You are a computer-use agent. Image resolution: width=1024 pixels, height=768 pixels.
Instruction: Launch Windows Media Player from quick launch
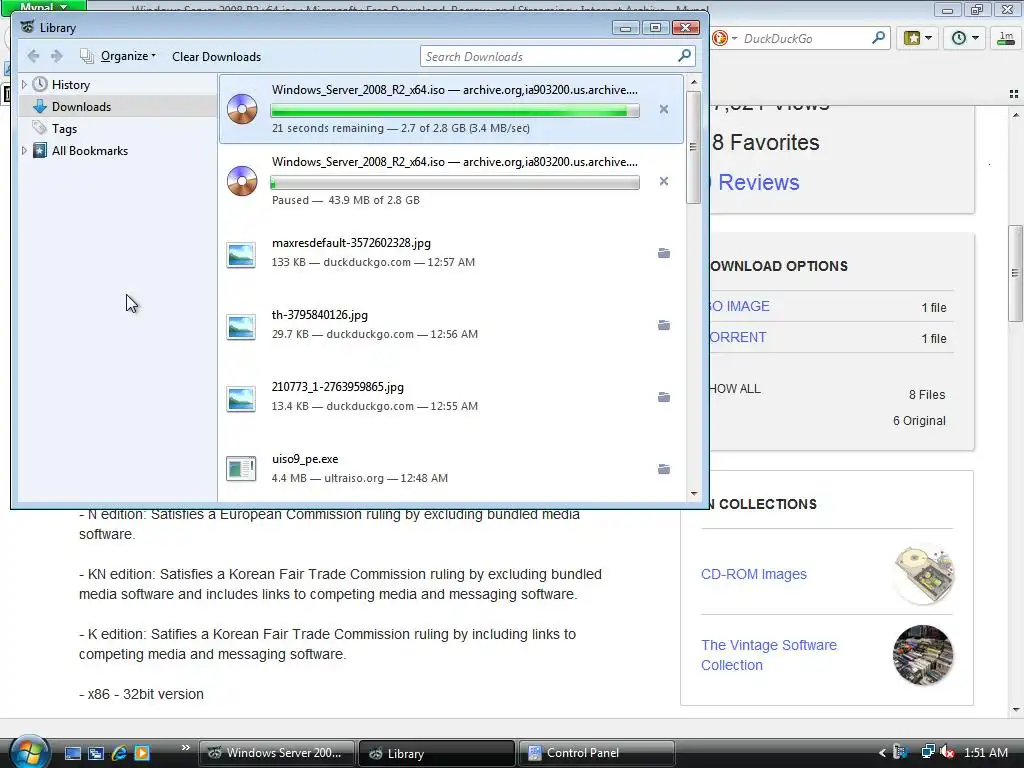[142, 753]
